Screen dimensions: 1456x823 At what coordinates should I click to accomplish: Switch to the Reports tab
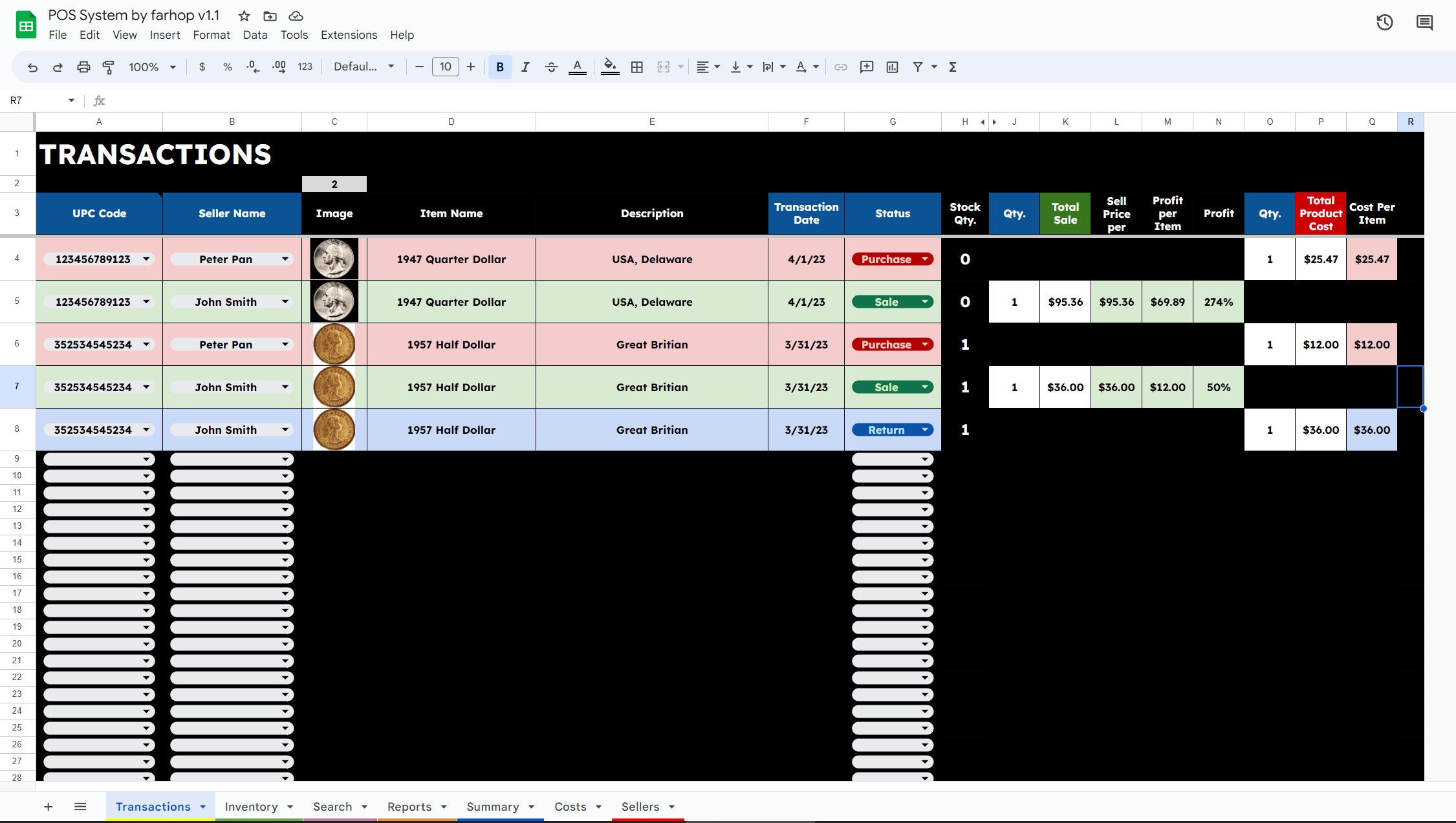(x=409, y=806)
